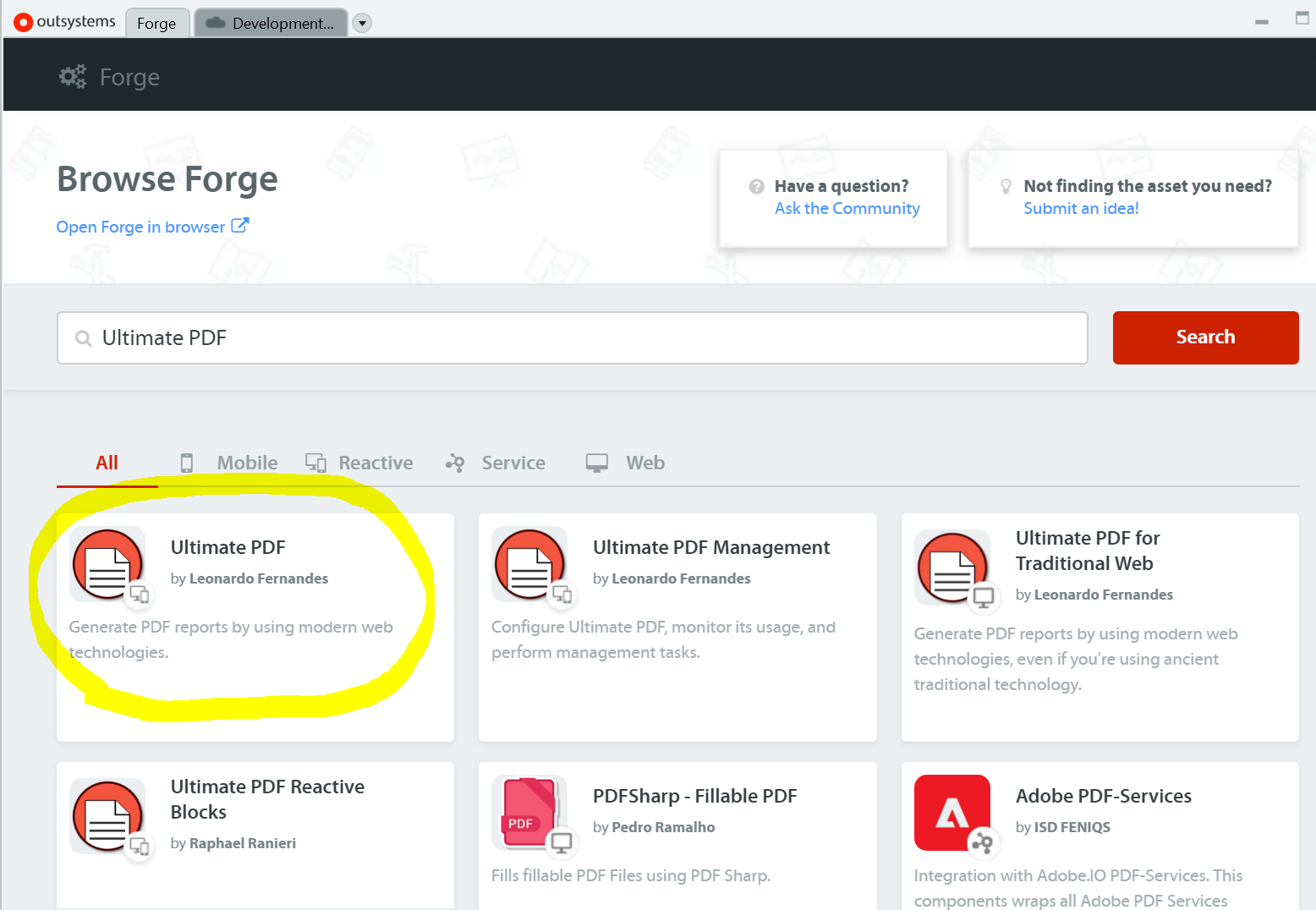Image resolution: width=1316 pixels, height=910 pixels.
Task: Click the OutSystems logo icon
Action: coord(23,23)
